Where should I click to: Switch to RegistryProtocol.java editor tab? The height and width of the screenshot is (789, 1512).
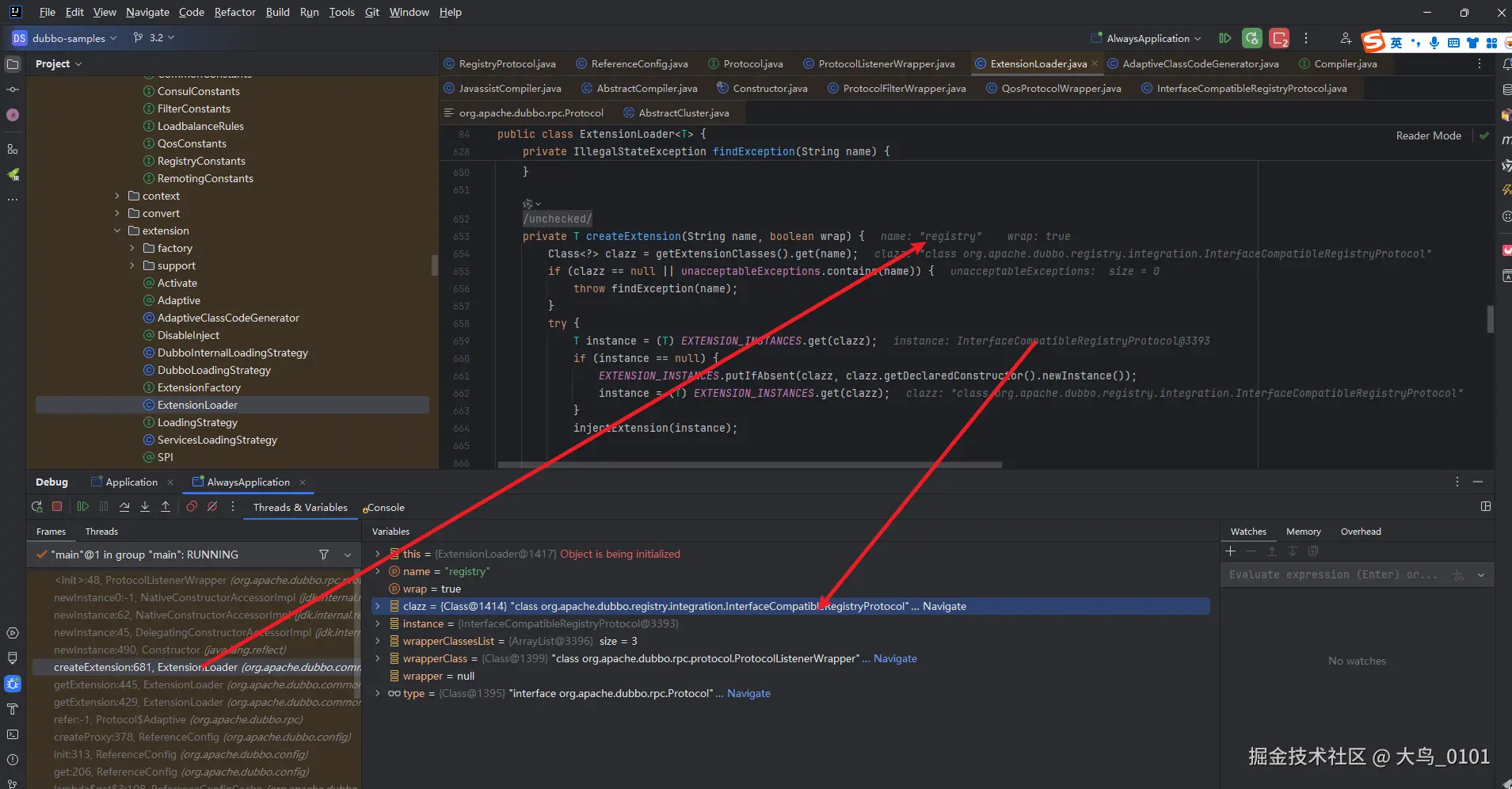(500, 63)
